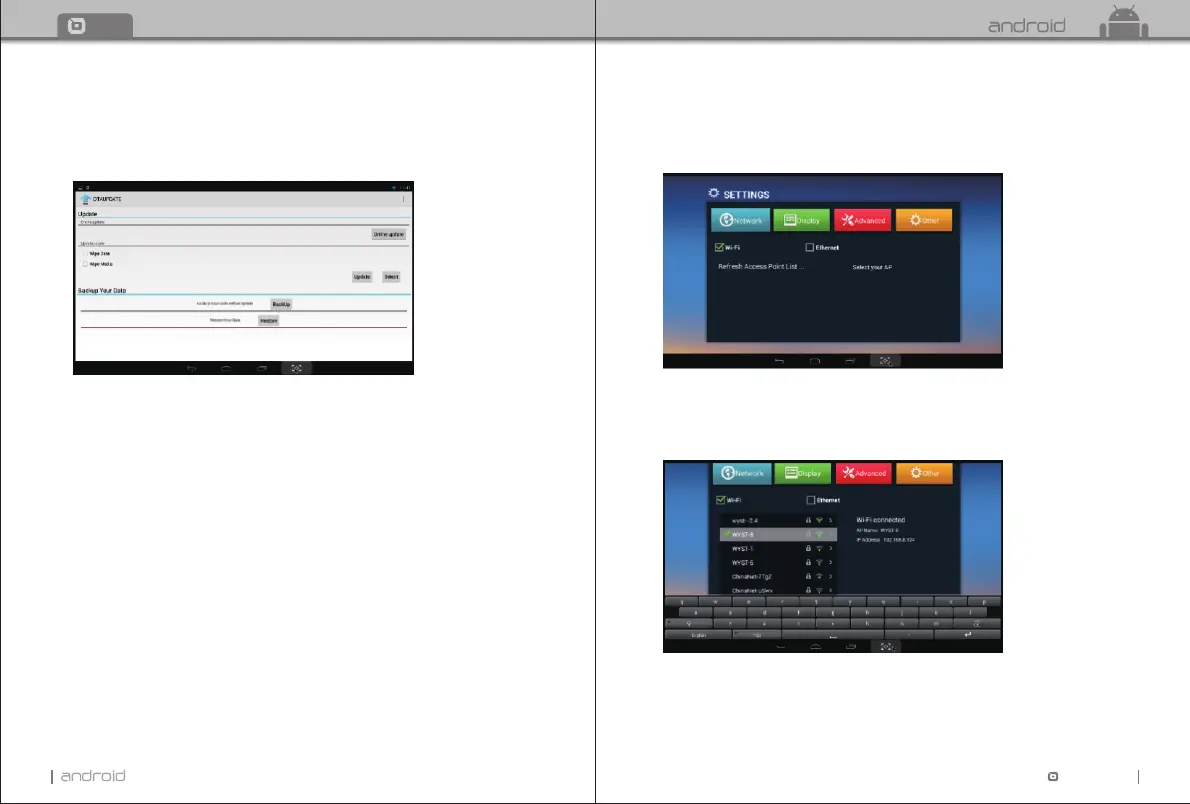The width and height of the screenshot is (1190, 804).
Task: Tap the backspace key on keyboard
Action: tap(977, 623)
